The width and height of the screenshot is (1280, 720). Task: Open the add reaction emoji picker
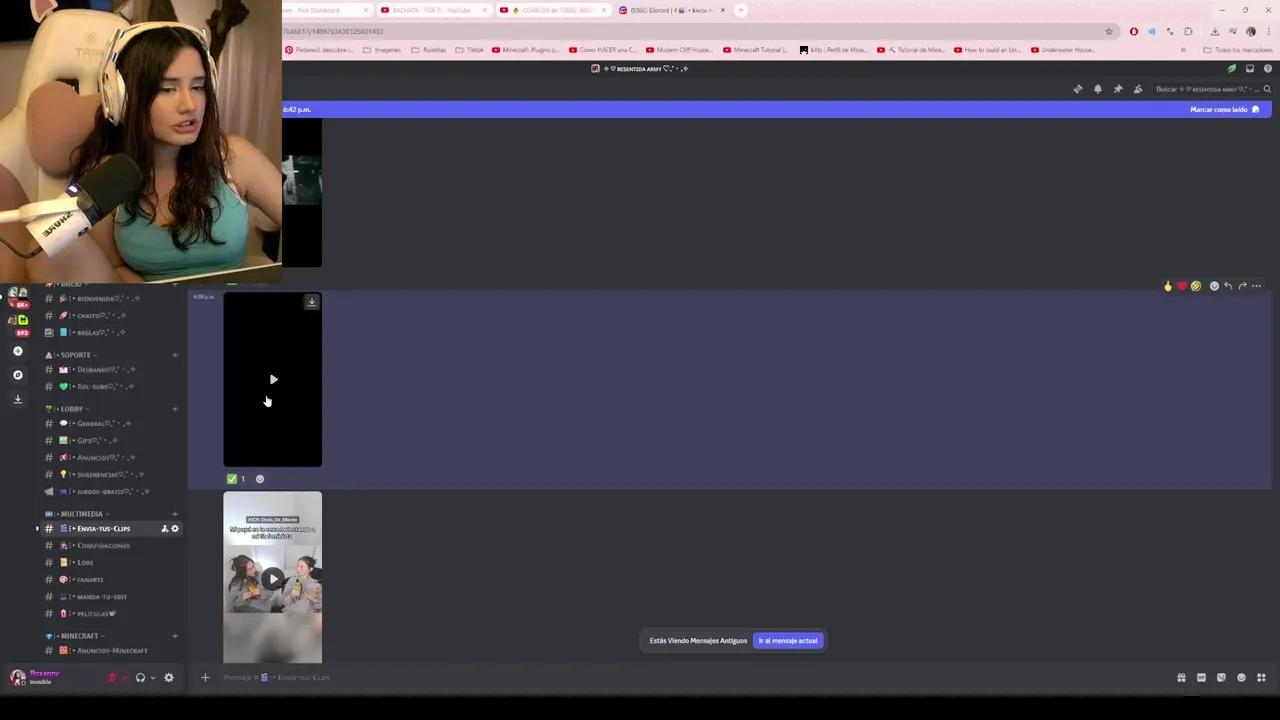pos(1214,286)
